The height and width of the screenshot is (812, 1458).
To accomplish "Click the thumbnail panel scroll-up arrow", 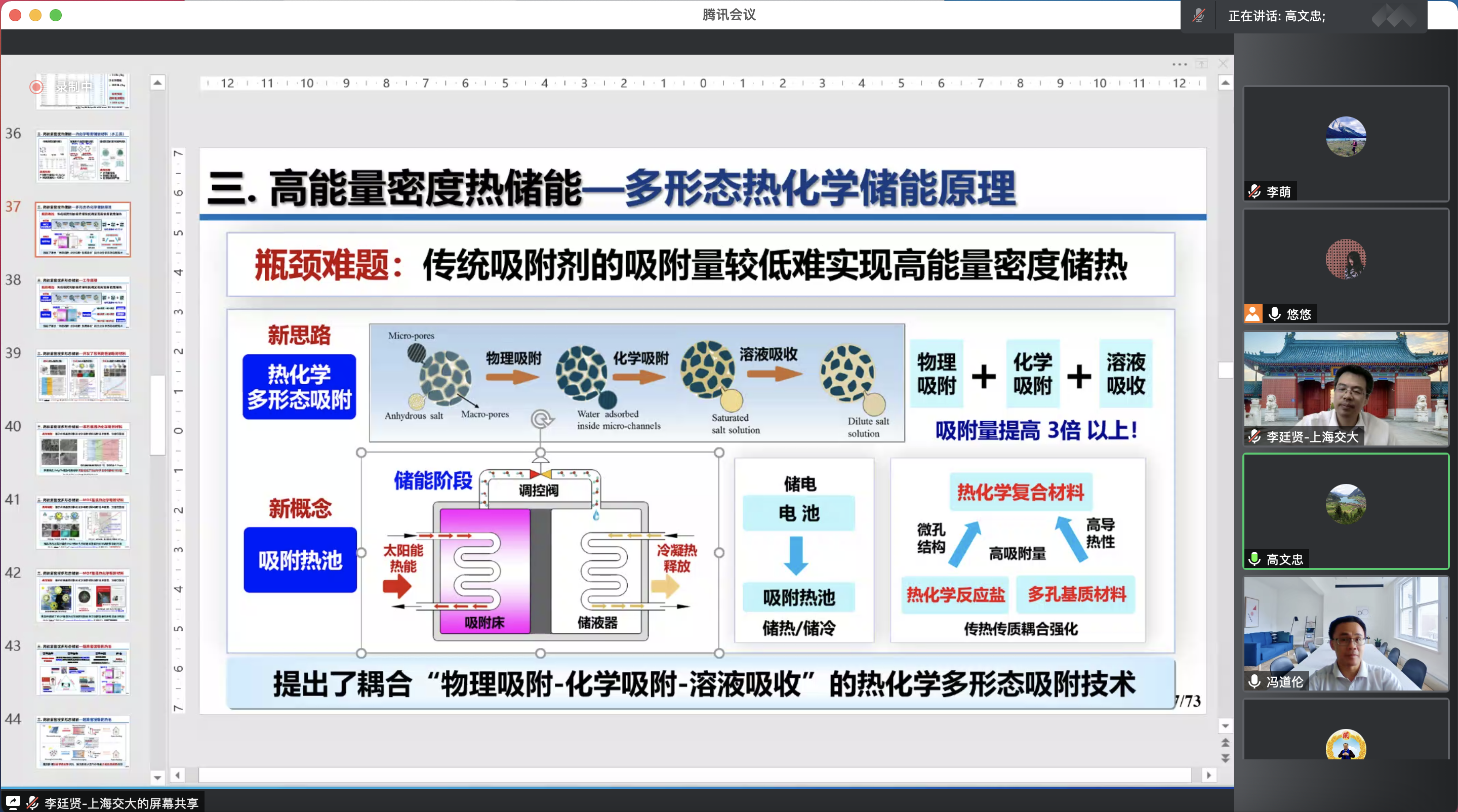I will point(157,83).
